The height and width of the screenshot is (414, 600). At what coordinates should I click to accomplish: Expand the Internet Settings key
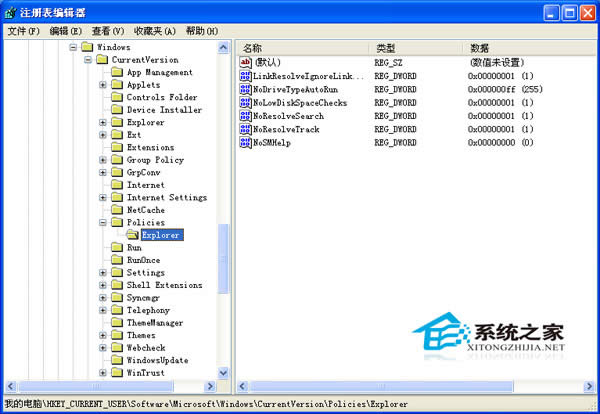coord(103,197)
